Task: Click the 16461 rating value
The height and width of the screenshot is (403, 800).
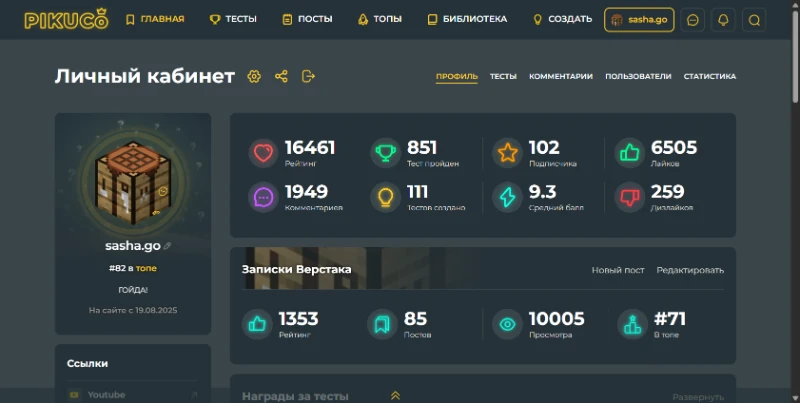Action: tap(310, 148)
